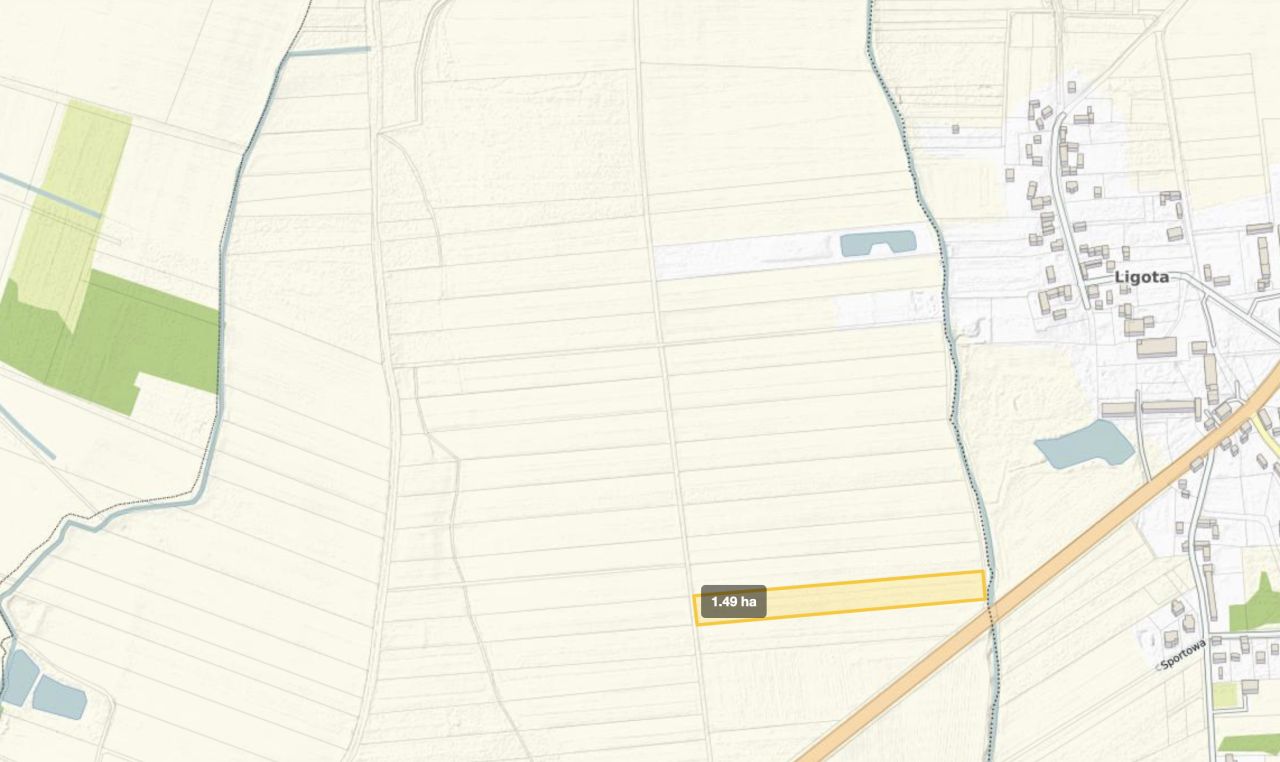Select the long narrow building near the orange road
The height and width of the screenshot is (762, 1280).
pos(1170,408)
